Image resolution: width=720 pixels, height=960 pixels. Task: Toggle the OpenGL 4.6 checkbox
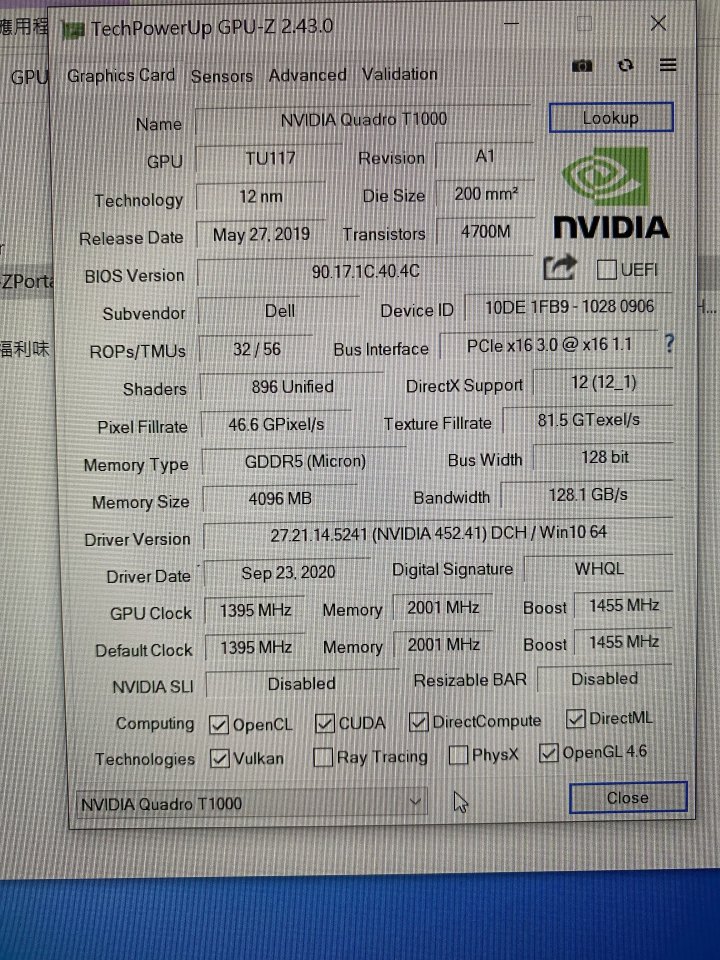pyautogui.click(x=549, y=752)
